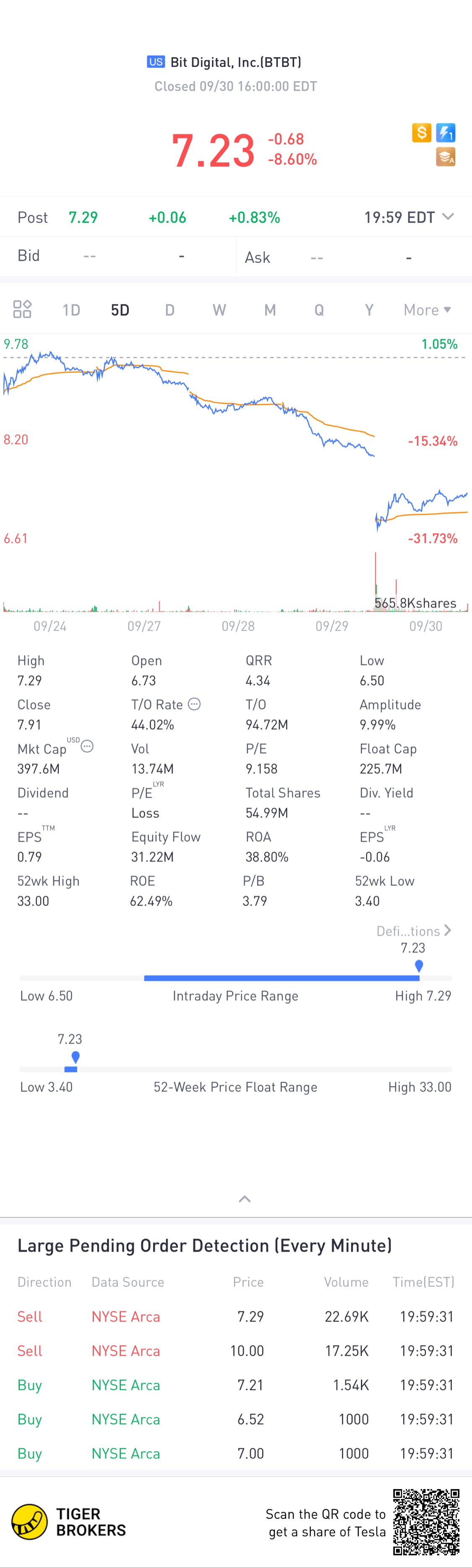
Task: Tap the Tiger Brokers logo
Action: [69, 1522]
